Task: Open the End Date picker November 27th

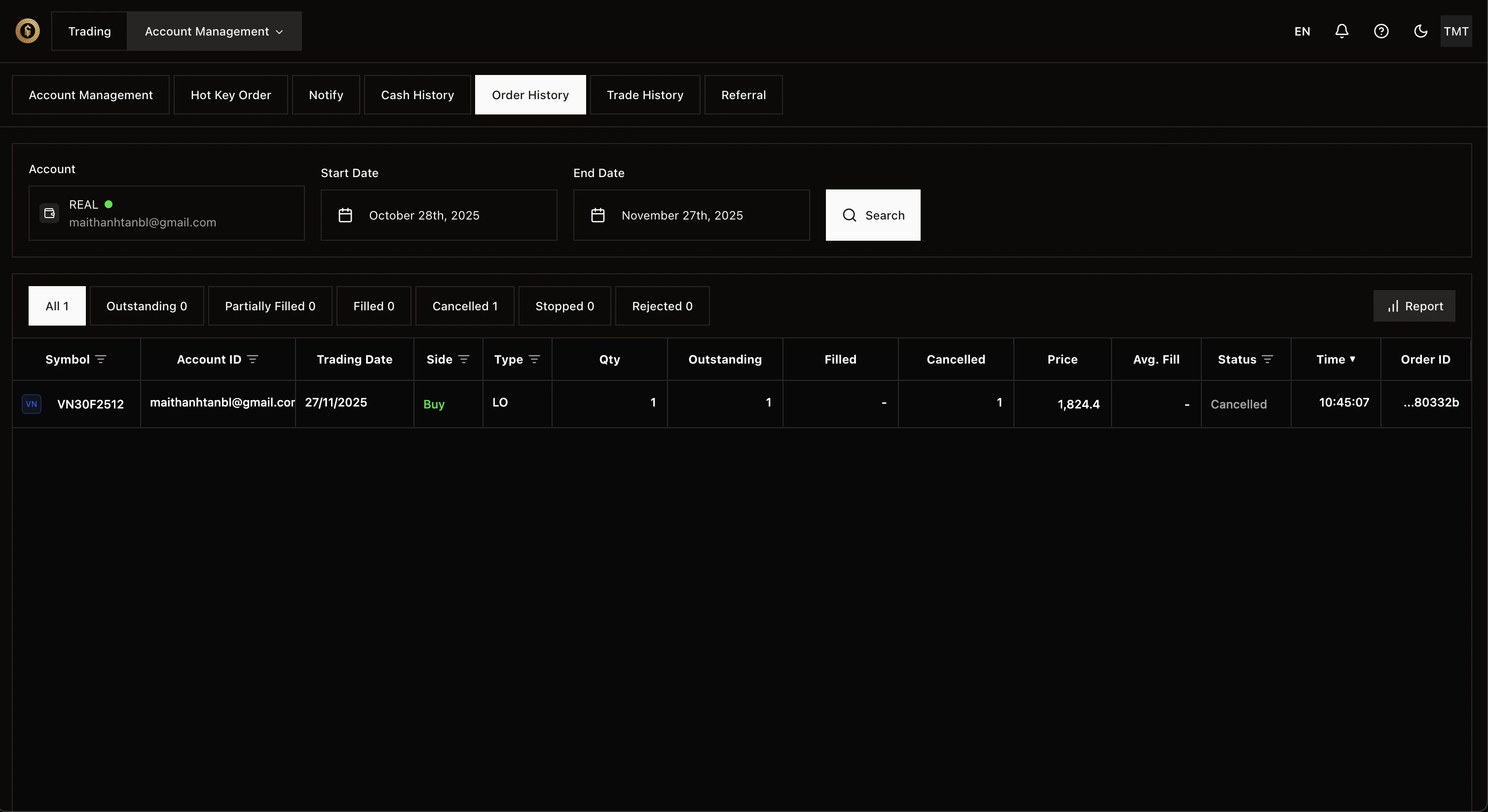Action: [691, 216]
